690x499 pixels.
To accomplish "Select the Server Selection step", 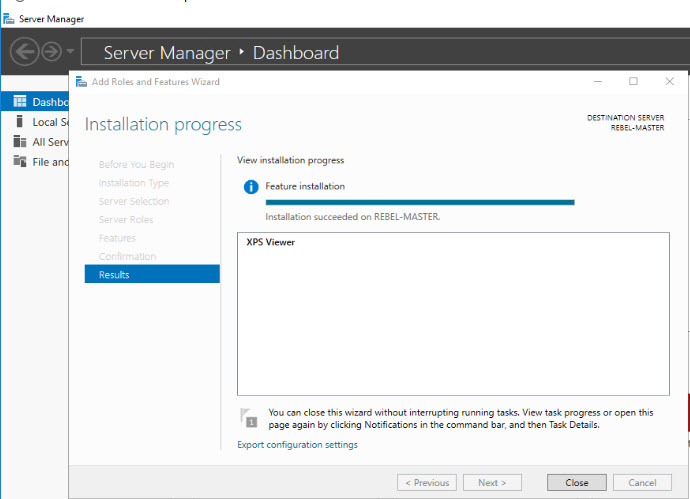I will pos(134,202).
